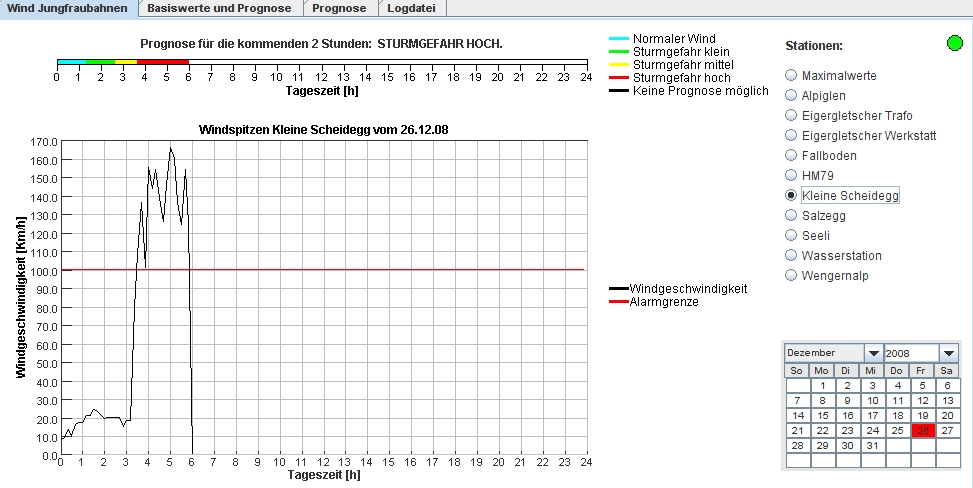Click the highlighted red day 26

click(922, 430)
